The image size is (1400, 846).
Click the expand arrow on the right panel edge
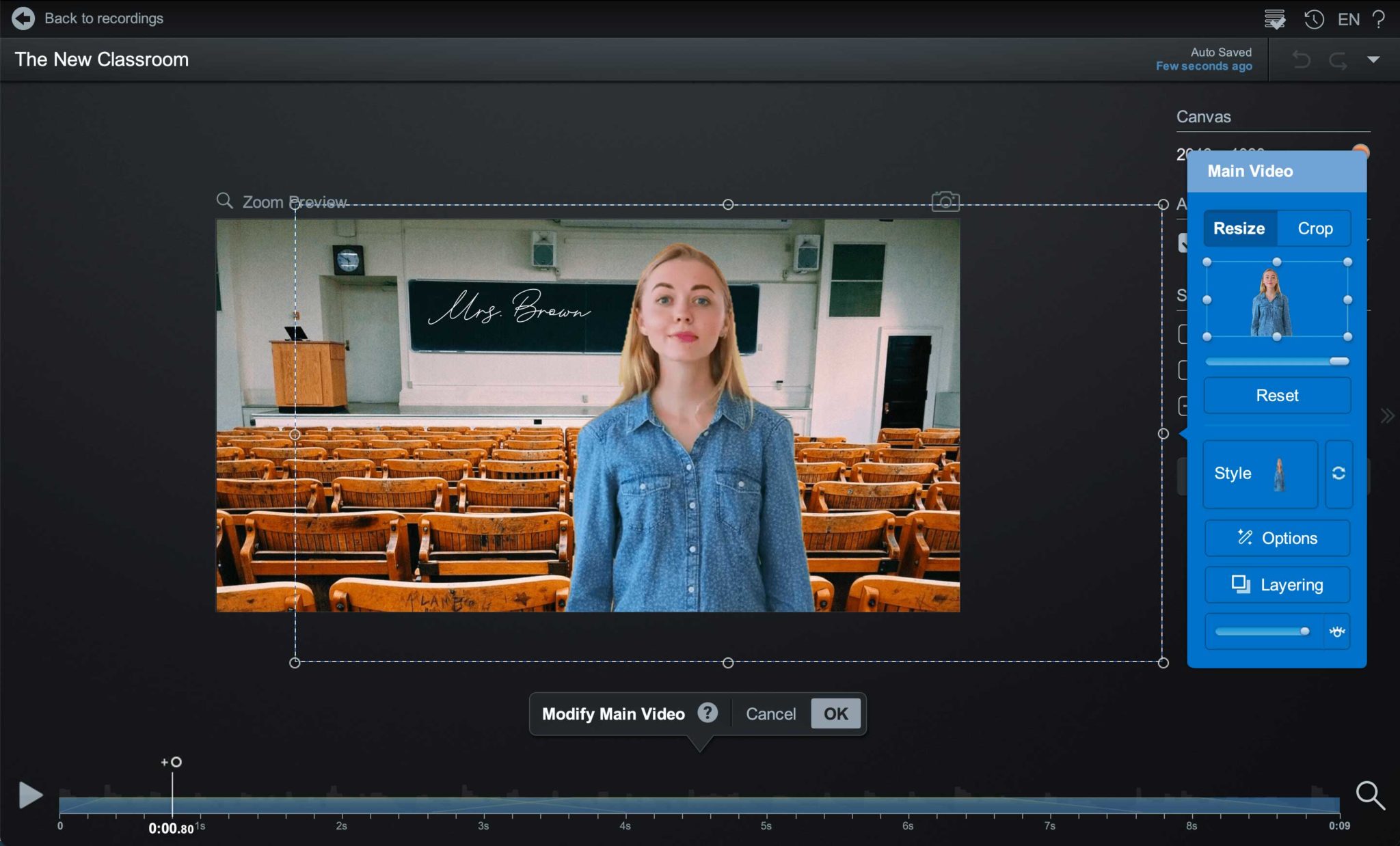coord(1387,414)
